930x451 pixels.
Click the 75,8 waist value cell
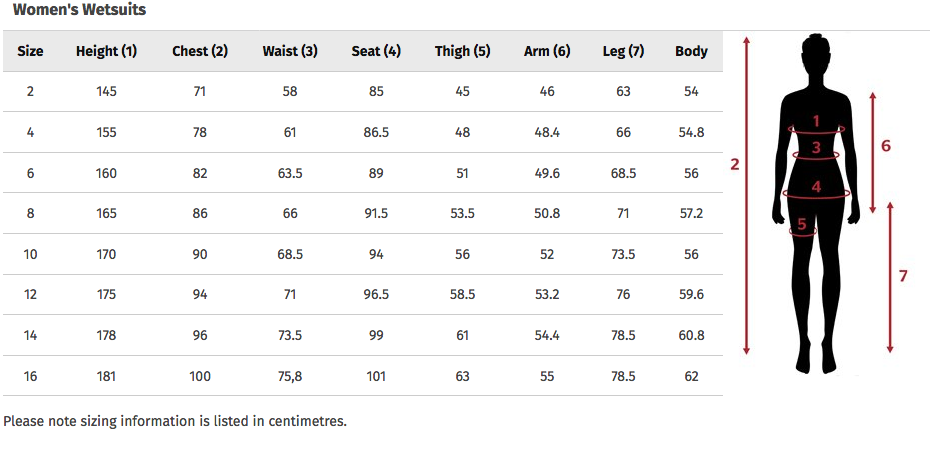click(290, 376)
